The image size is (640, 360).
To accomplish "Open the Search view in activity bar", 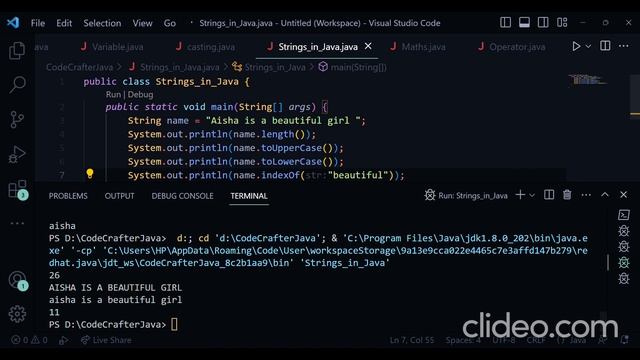I will pos(17,85).
